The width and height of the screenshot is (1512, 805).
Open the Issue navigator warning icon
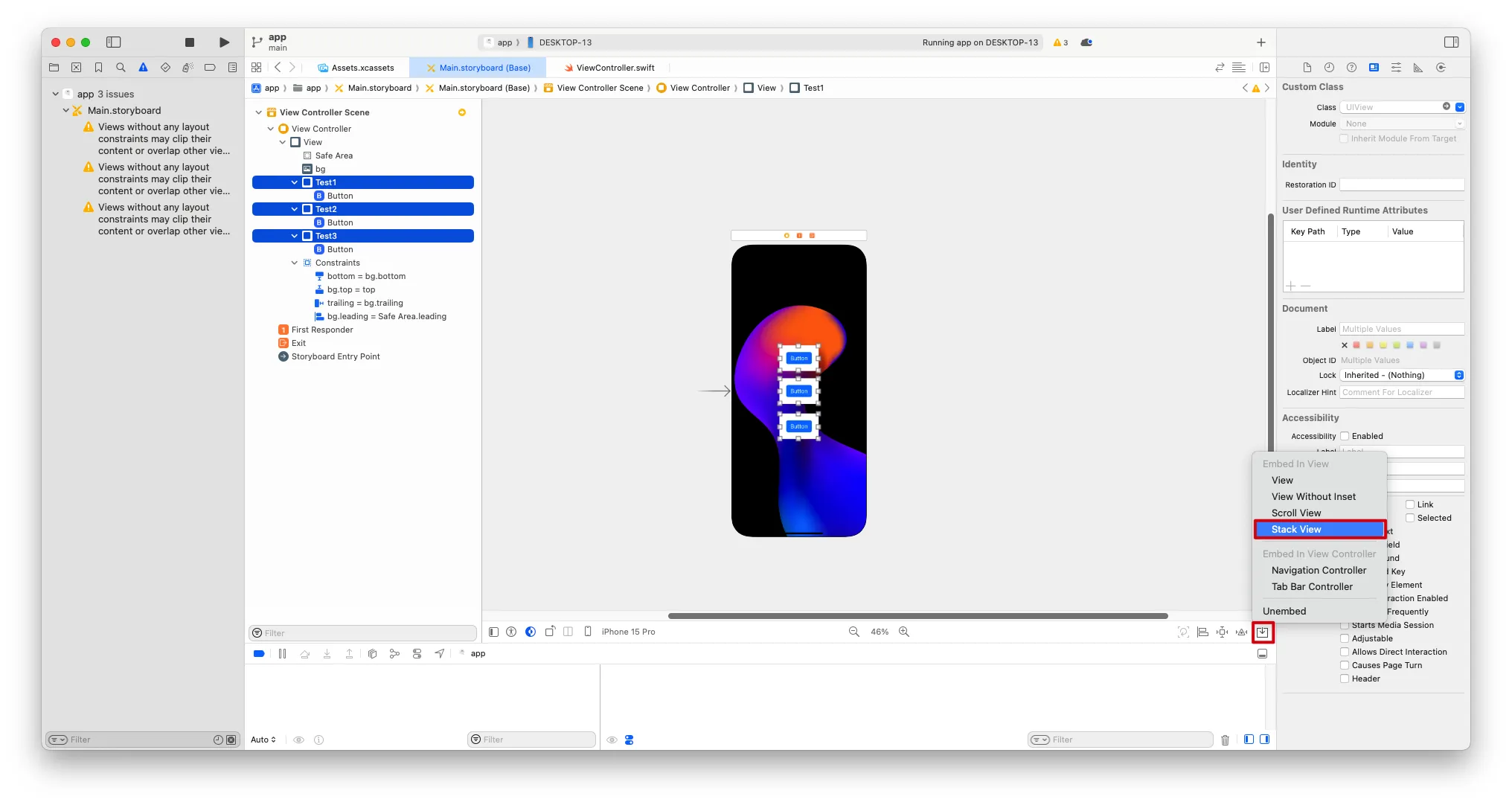(x=143, y=68)
